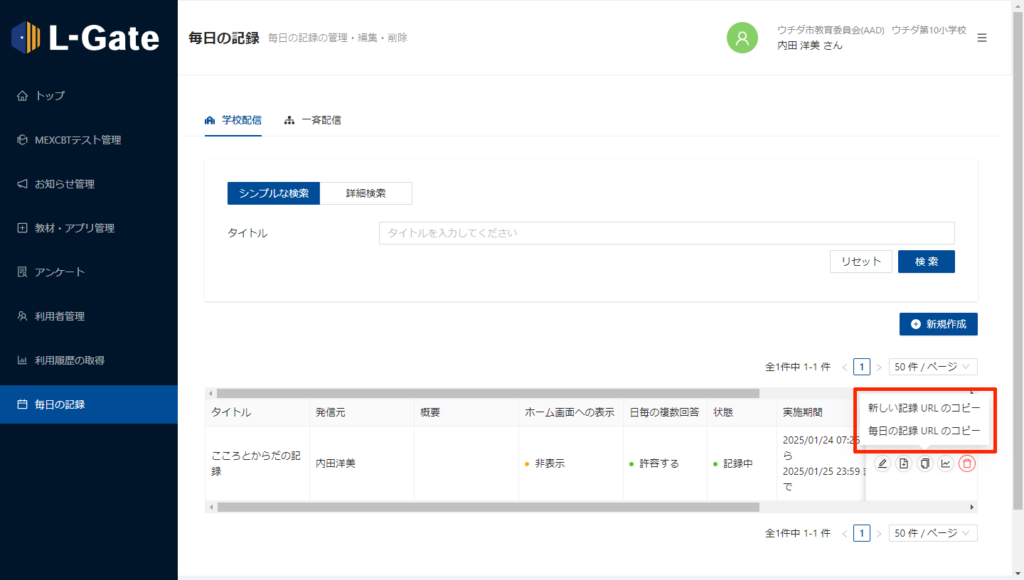The height and width of the screenshot is (580, 1024).
Task: Open the hamburger menu at top right
Action: (x=982, y=38)
